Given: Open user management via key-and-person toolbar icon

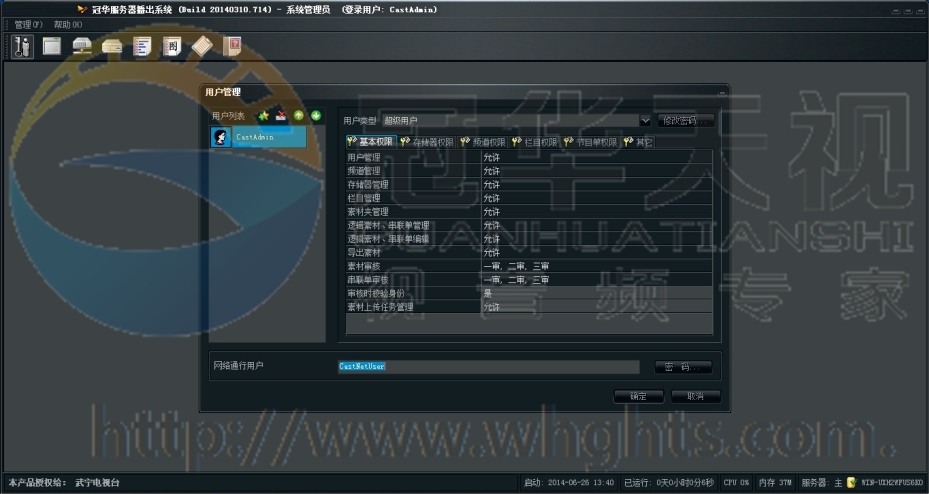Looking at the screenshot, I should (x=23, y=46).
